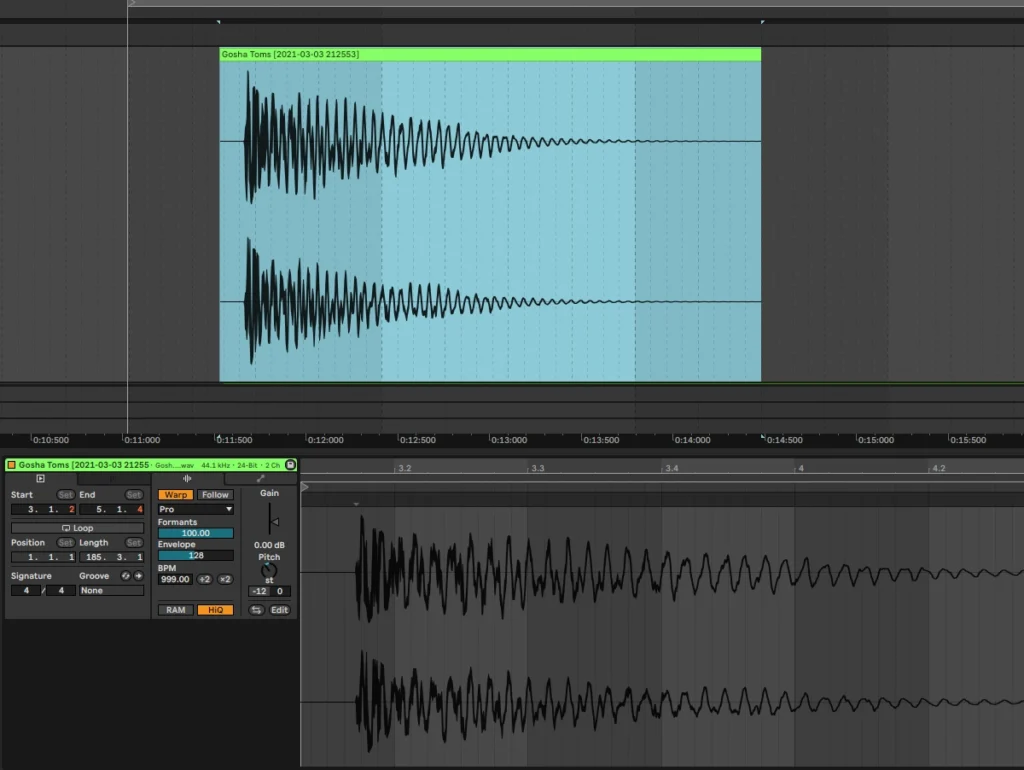Open the Clip box via its panel icon
This screenshot has width=1024, height=770.
[x=41, y=478]
